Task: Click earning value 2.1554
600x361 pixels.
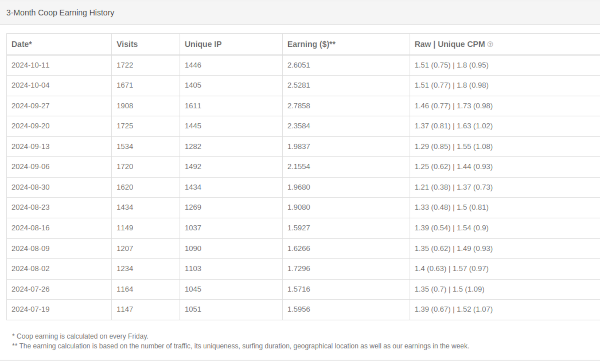Action: [x=299, y=167]
